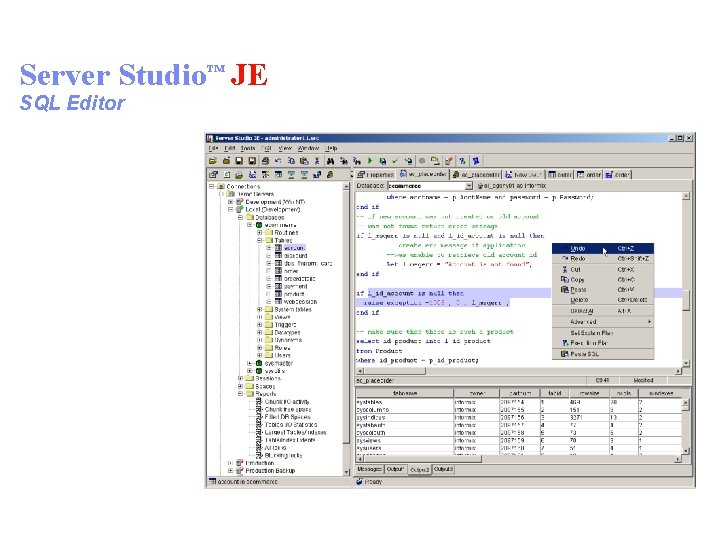
Task: Open the Help menu
Action: coord(331,148)
